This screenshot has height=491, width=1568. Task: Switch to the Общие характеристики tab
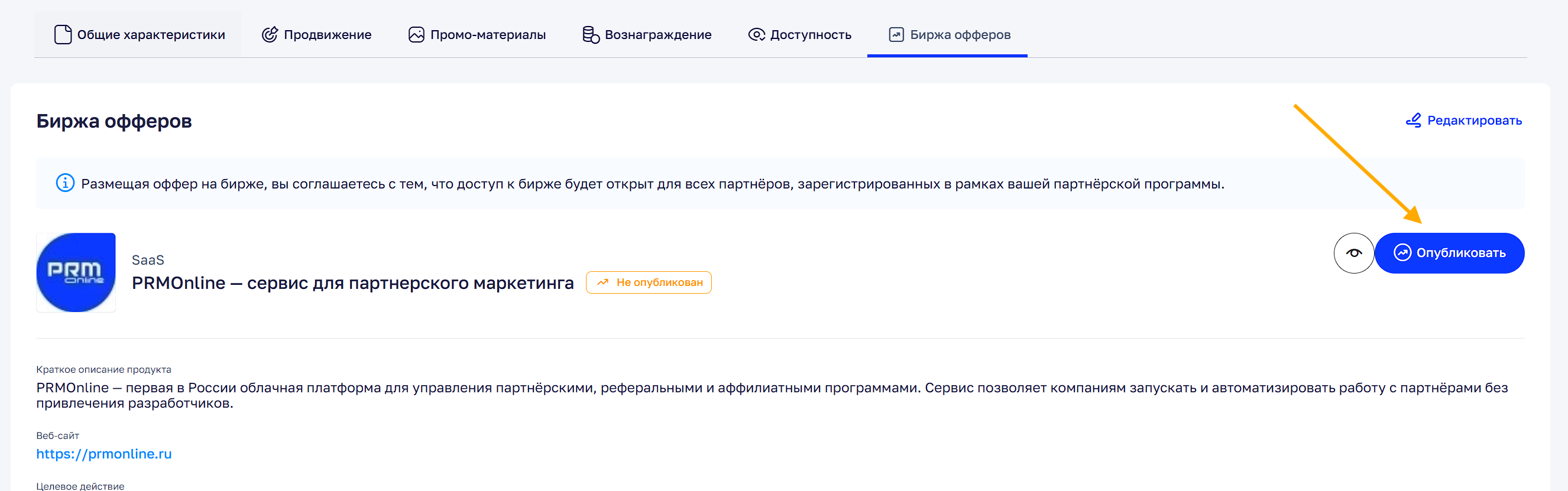(151, 35)
